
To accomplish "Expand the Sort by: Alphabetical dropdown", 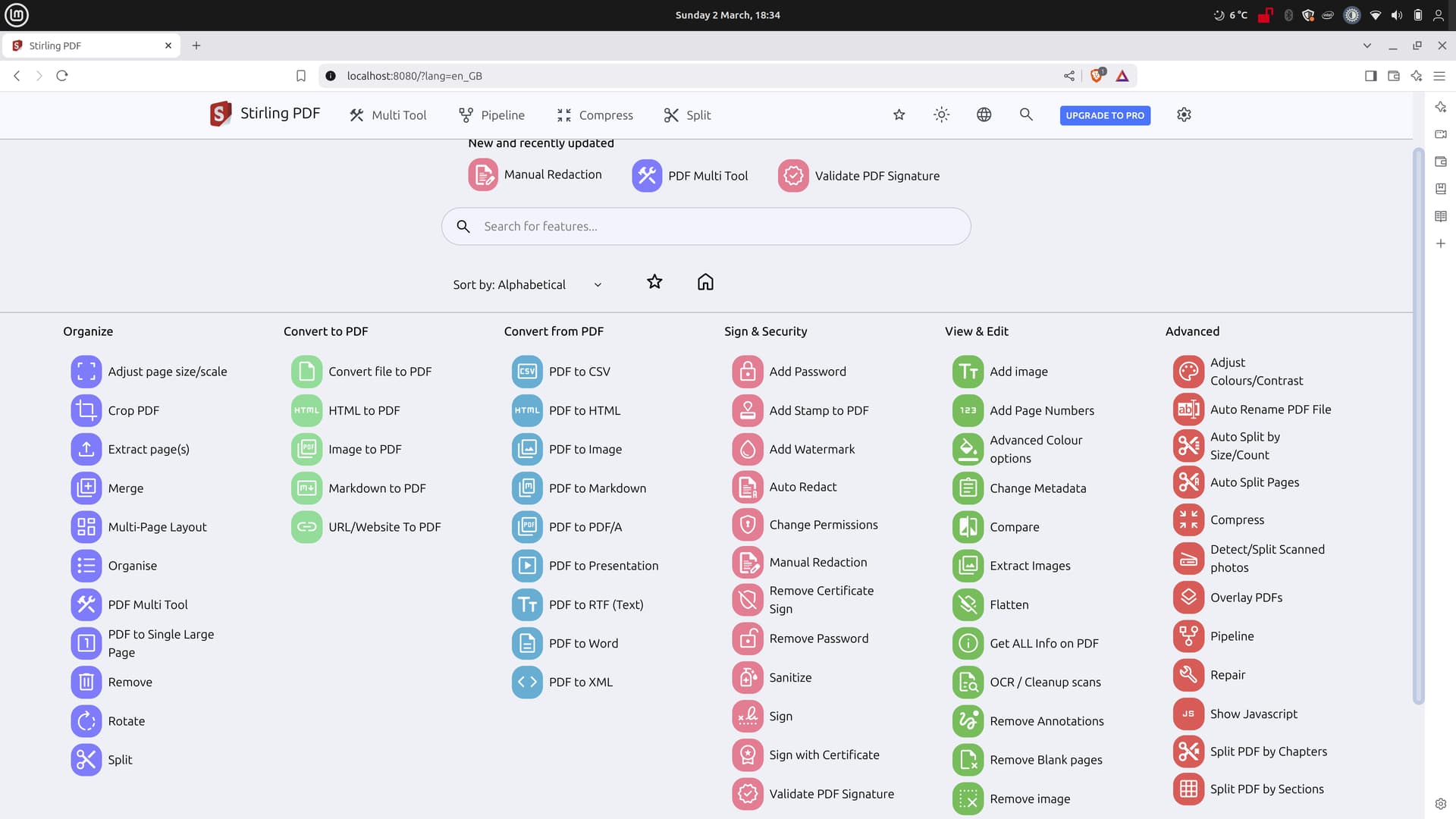I will (x=528, y=284).
